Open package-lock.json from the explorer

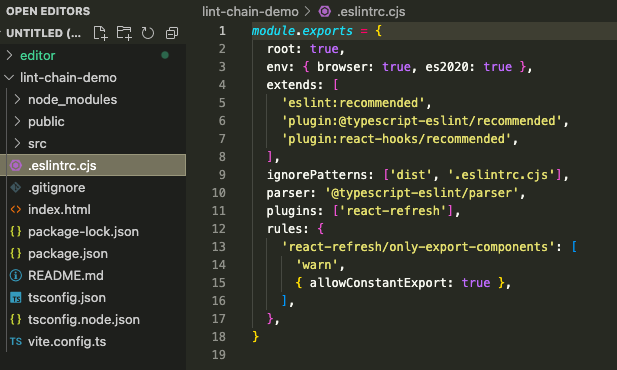click(83, 231)
